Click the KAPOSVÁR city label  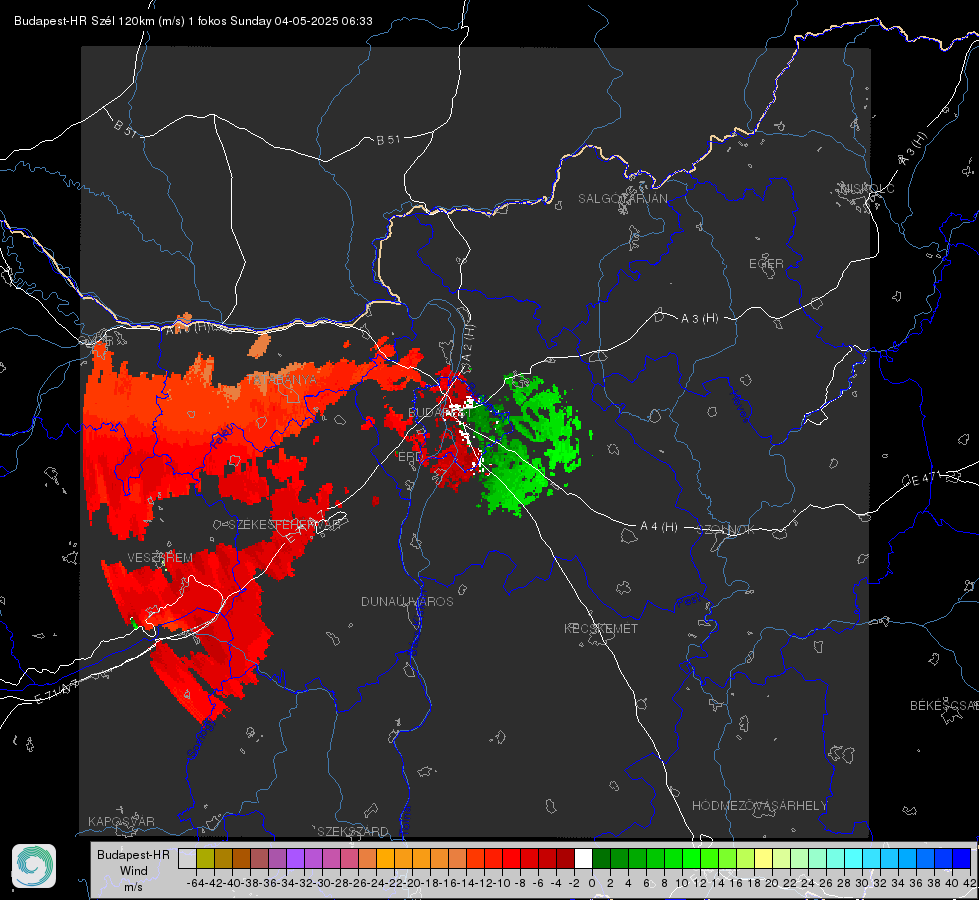click(x=121, y=821)
